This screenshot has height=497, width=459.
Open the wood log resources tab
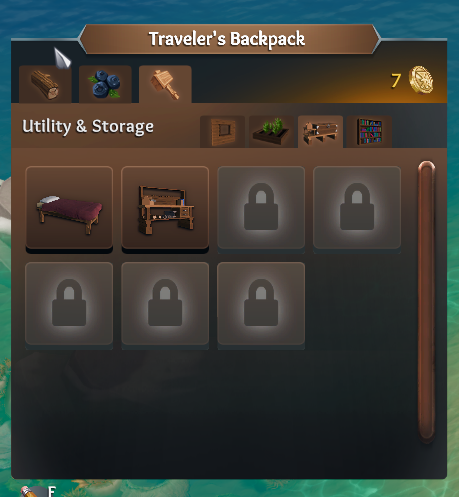coord(45,84)
